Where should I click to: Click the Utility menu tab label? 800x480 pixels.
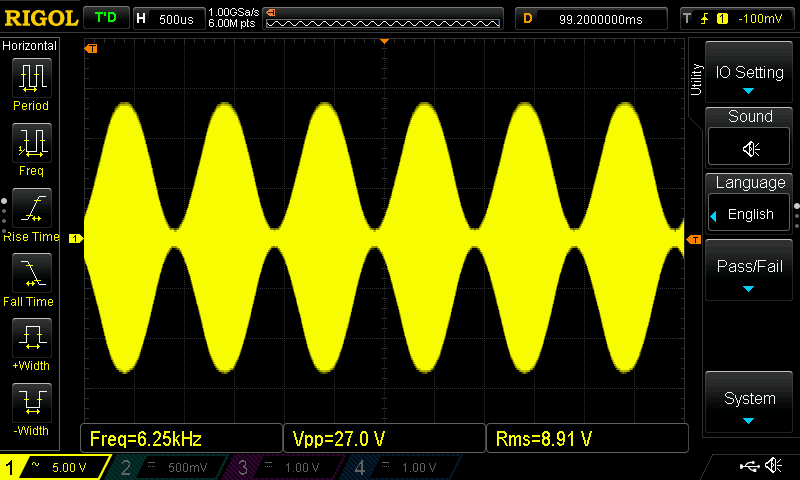coord(696,80)
